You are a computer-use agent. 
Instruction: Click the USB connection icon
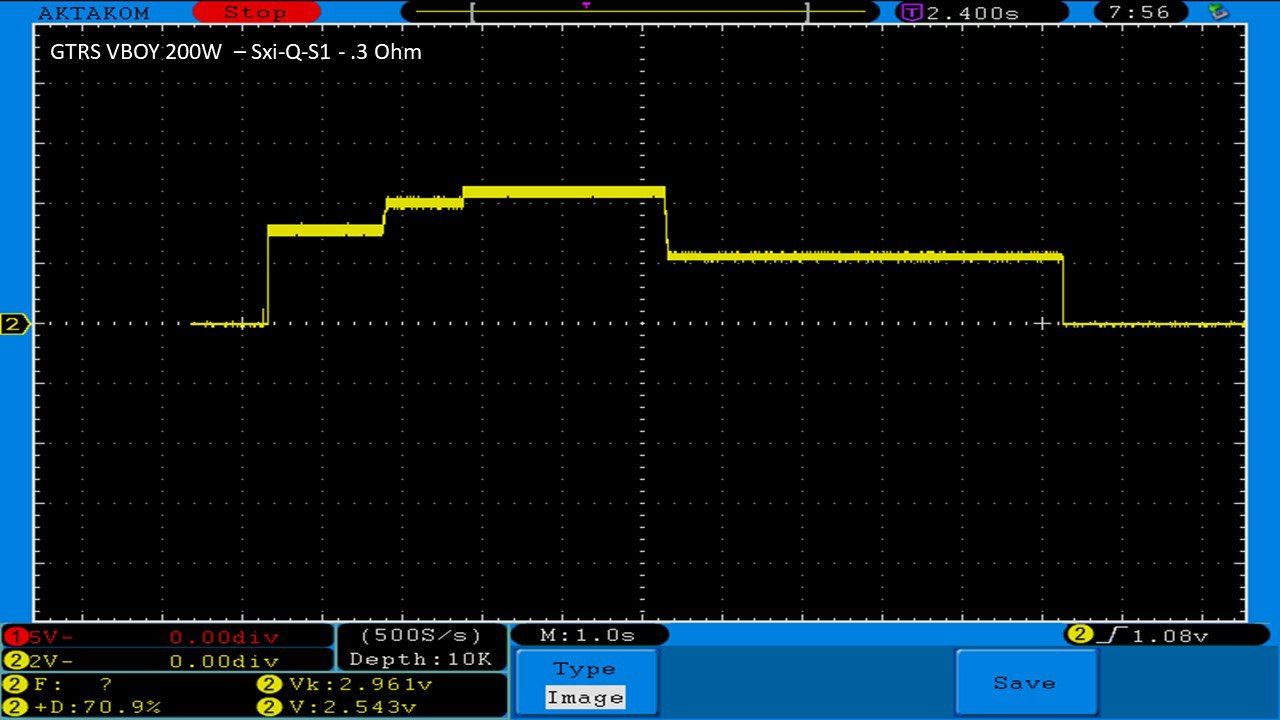click(1218, 12)
